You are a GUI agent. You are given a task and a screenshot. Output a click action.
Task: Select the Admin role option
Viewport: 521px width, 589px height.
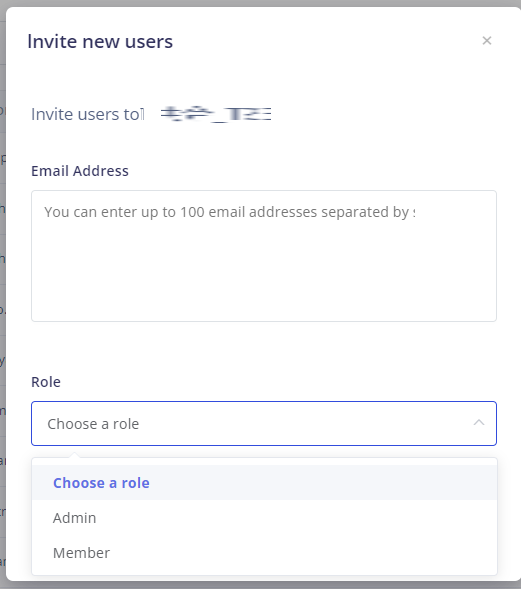coord(264,518)
